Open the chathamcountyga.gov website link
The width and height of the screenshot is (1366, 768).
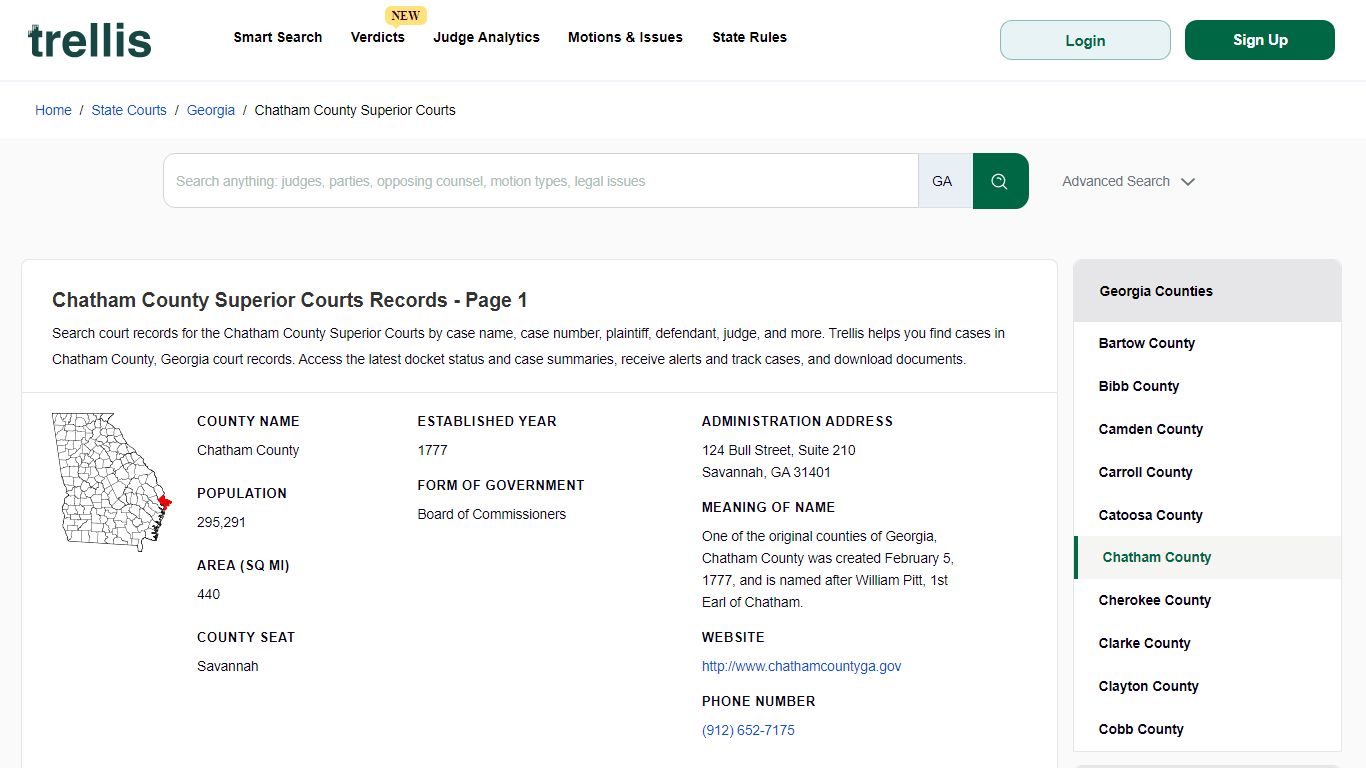pos(801,666)
